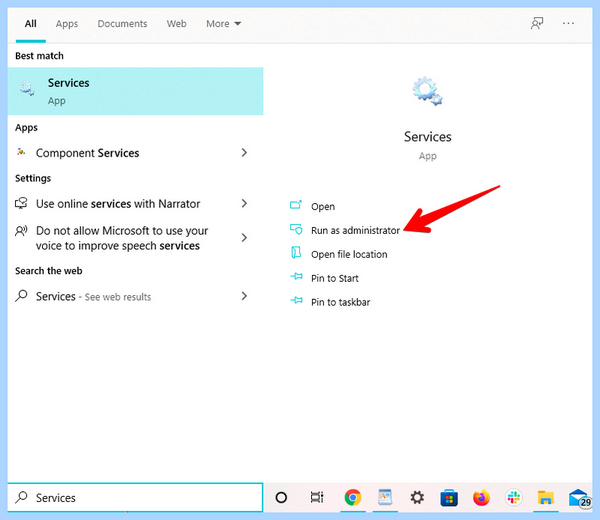
Task: Switch to the Documents search tab
Action: tap(122, 24)
